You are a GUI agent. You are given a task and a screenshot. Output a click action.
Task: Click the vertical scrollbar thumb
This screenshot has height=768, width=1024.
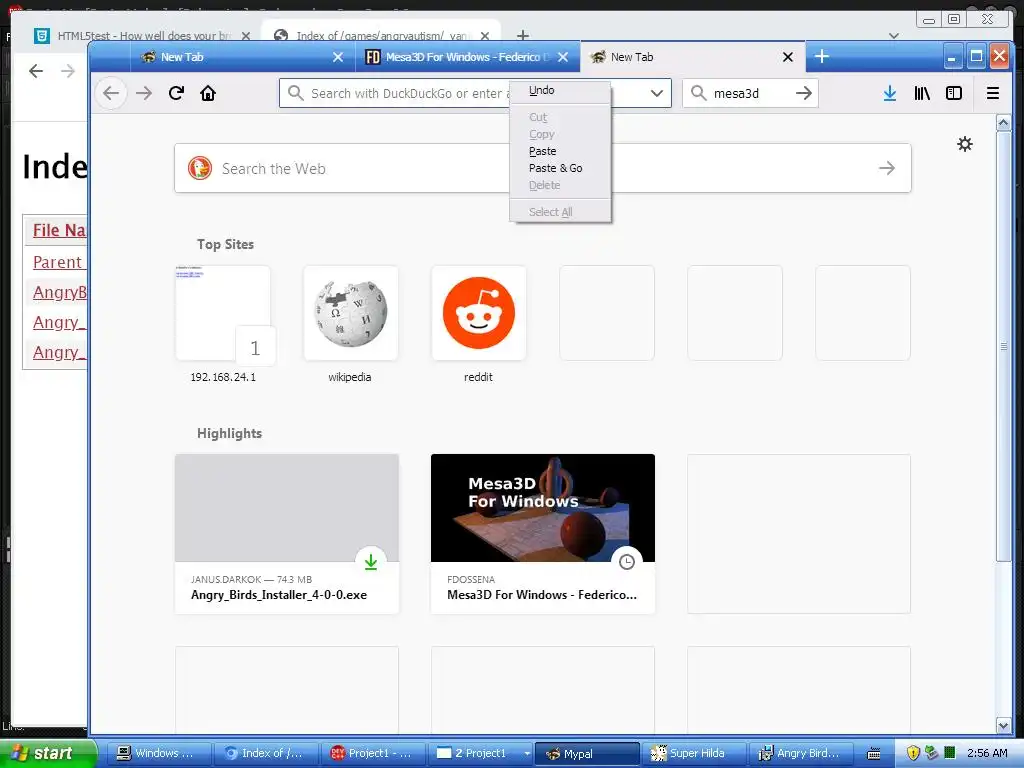click(x=1003, y=346)
